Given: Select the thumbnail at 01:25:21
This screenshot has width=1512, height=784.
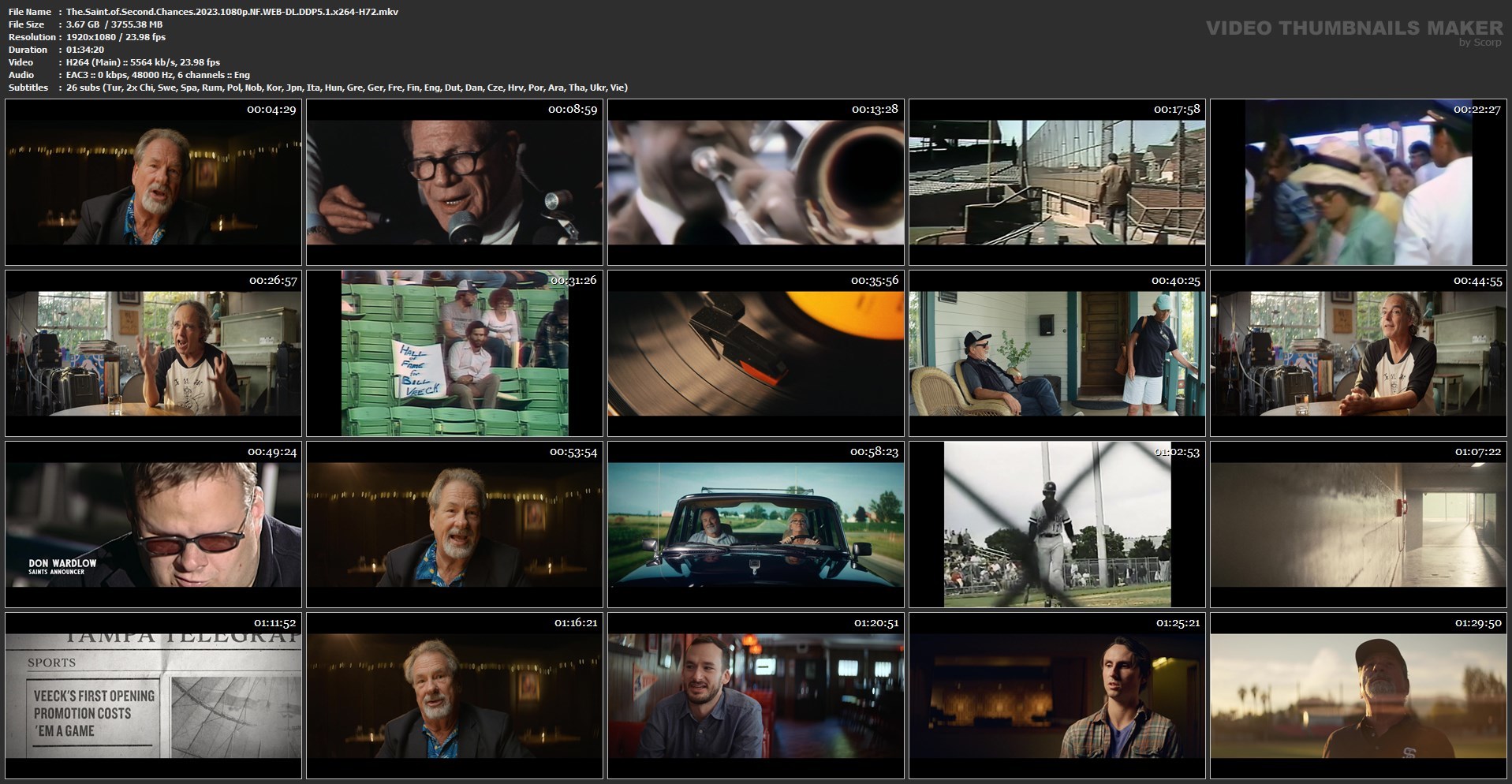Looking at the screenshot, I should 1058,696.
